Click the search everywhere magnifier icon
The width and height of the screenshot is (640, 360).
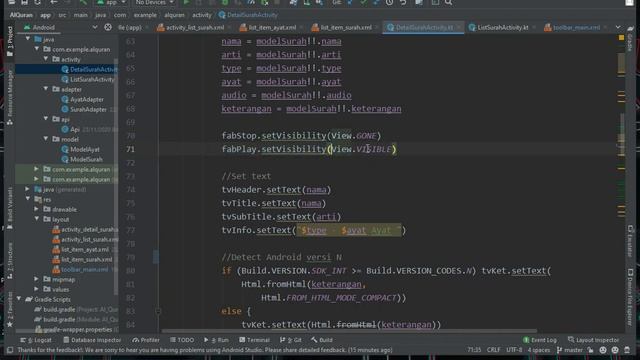pos(448,2)
